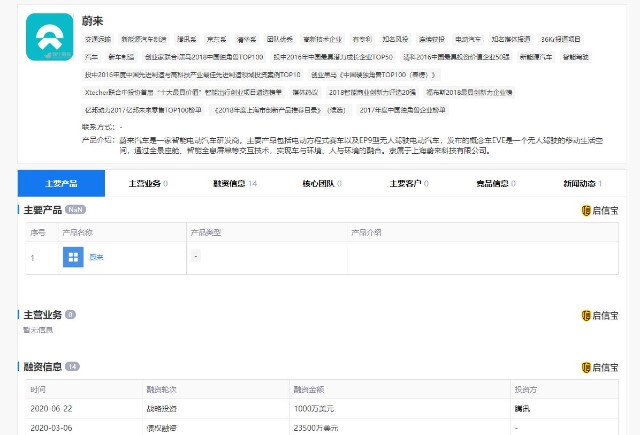Click the tag starting with Xtecher
640x435 pixels.
coord(183,92)
